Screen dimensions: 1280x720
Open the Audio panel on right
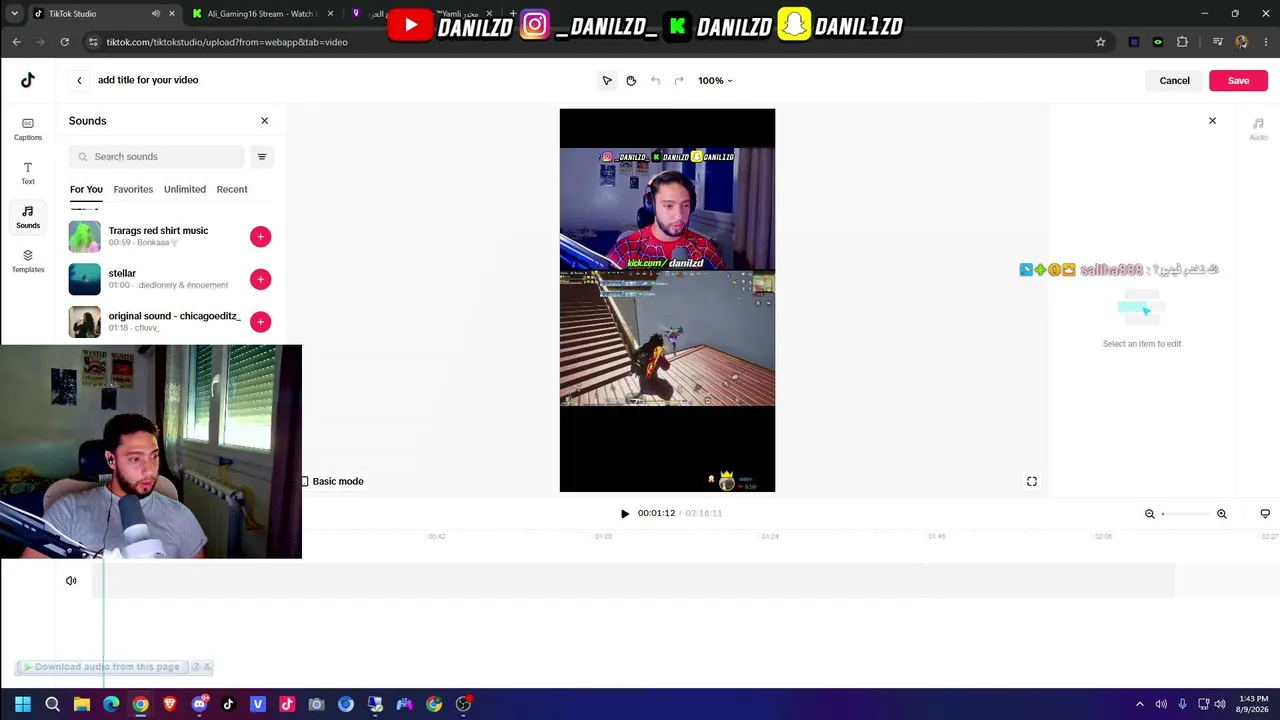(1258, 129)
